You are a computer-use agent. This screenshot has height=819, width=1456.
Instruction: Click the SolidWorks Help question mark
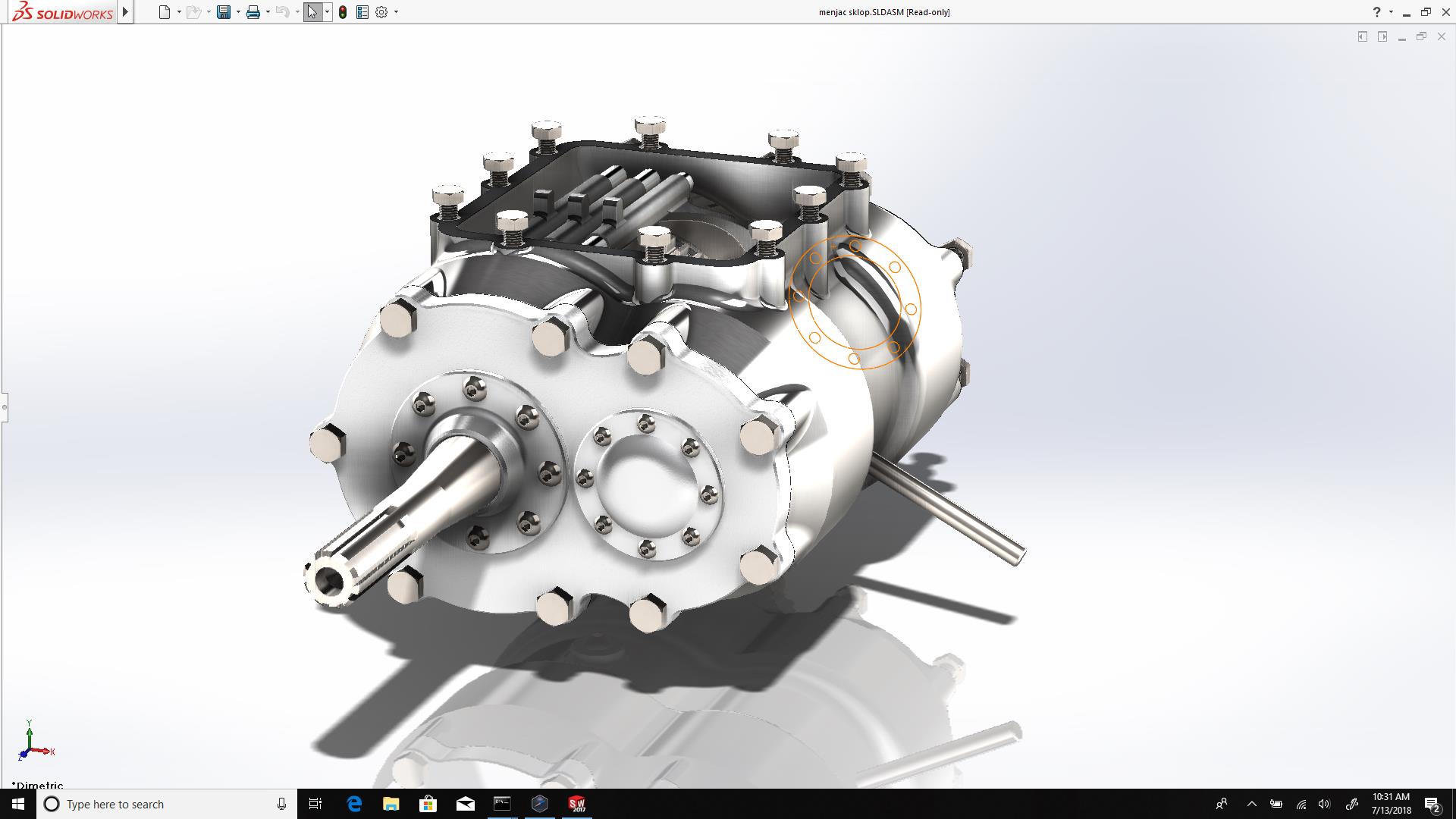1376,12
